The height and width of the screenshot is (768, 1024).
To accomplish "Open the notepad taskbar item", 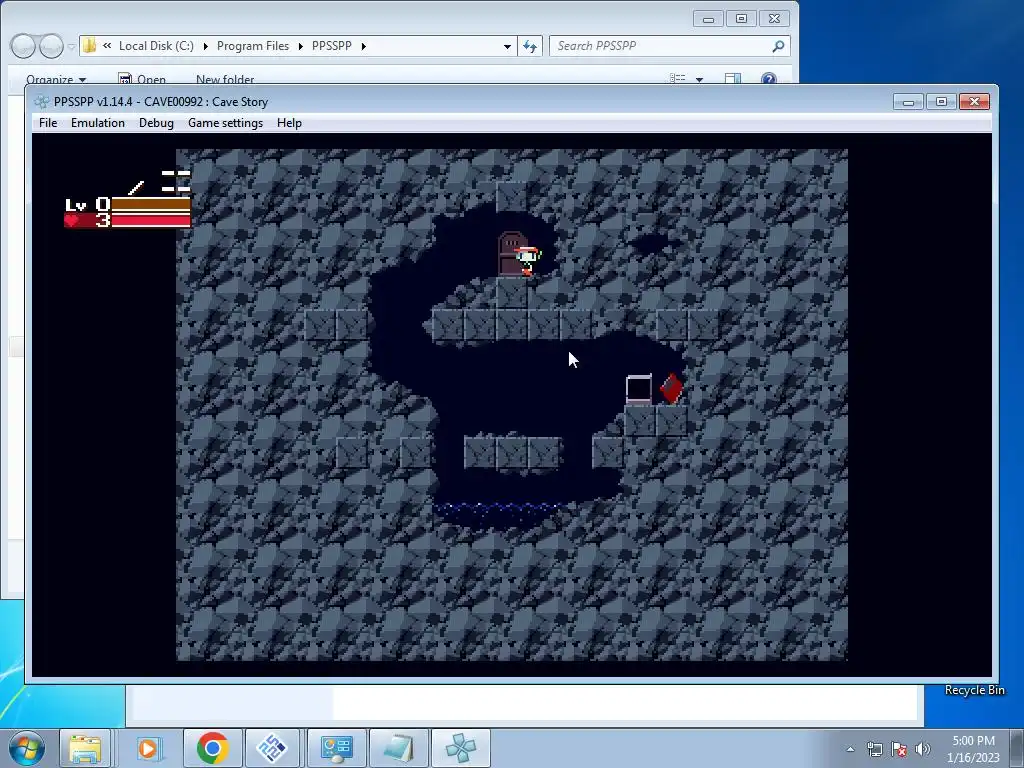I will click(399, 748).
